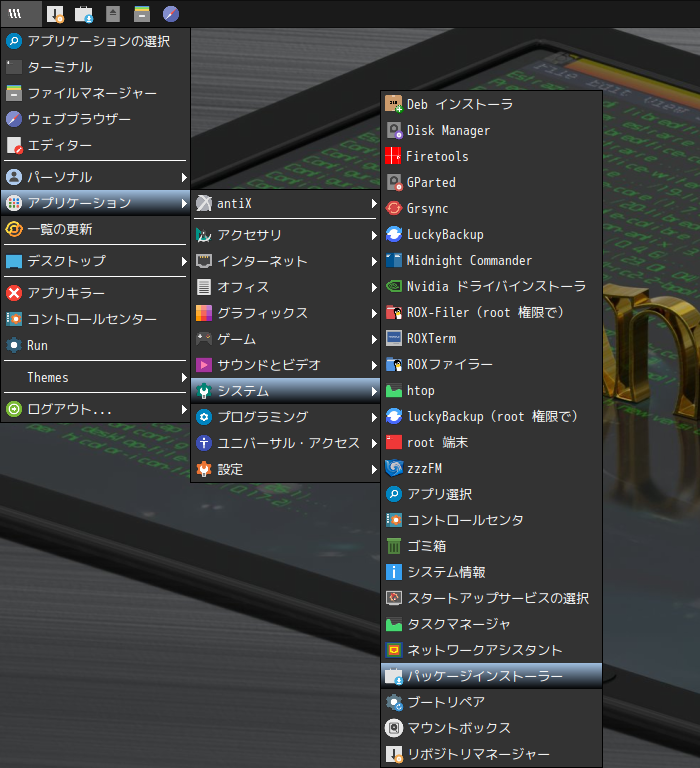700x768 pixels.
Task: Expand the グラフィックス submenu arrow
Action: [x=374, y=313]
